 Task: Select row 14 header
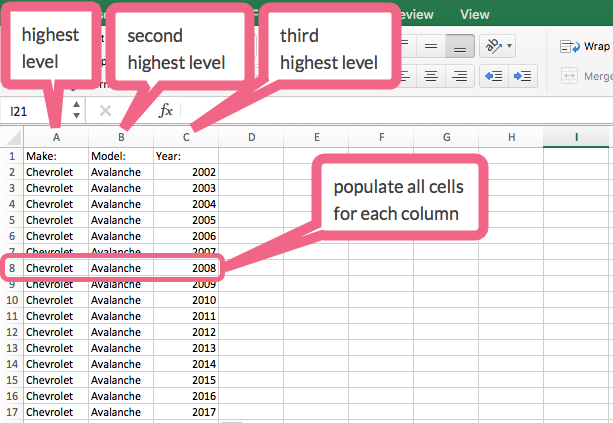[12, 364]
